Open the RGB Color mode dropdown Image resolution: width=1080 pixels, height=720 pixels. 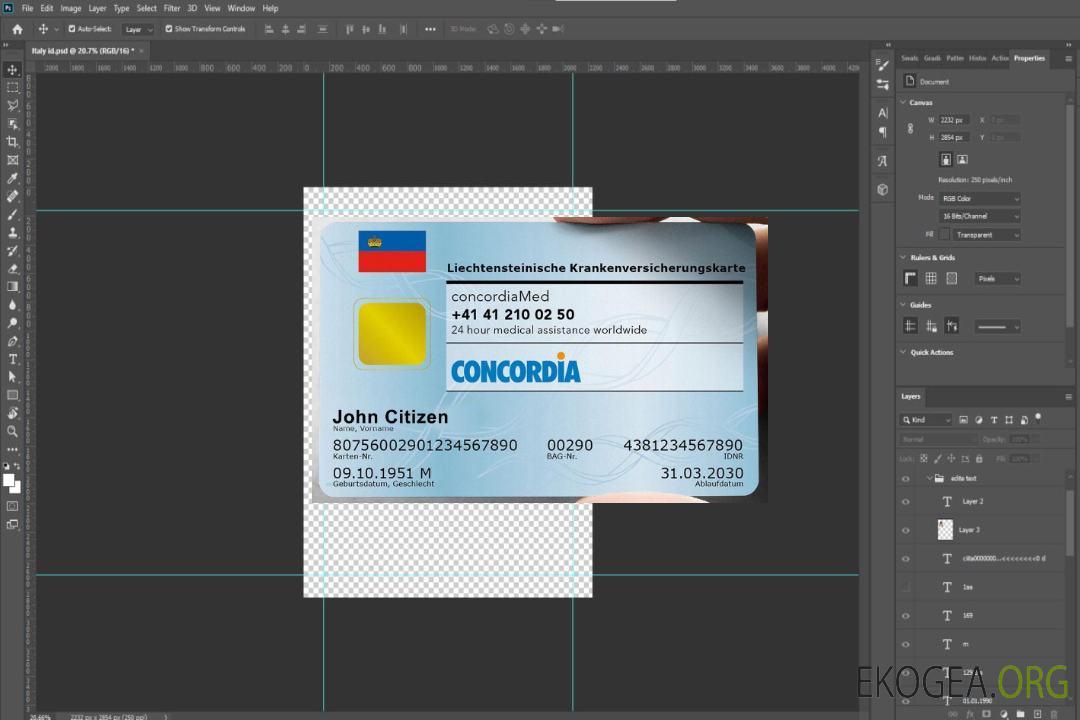(x=979, y=198)
